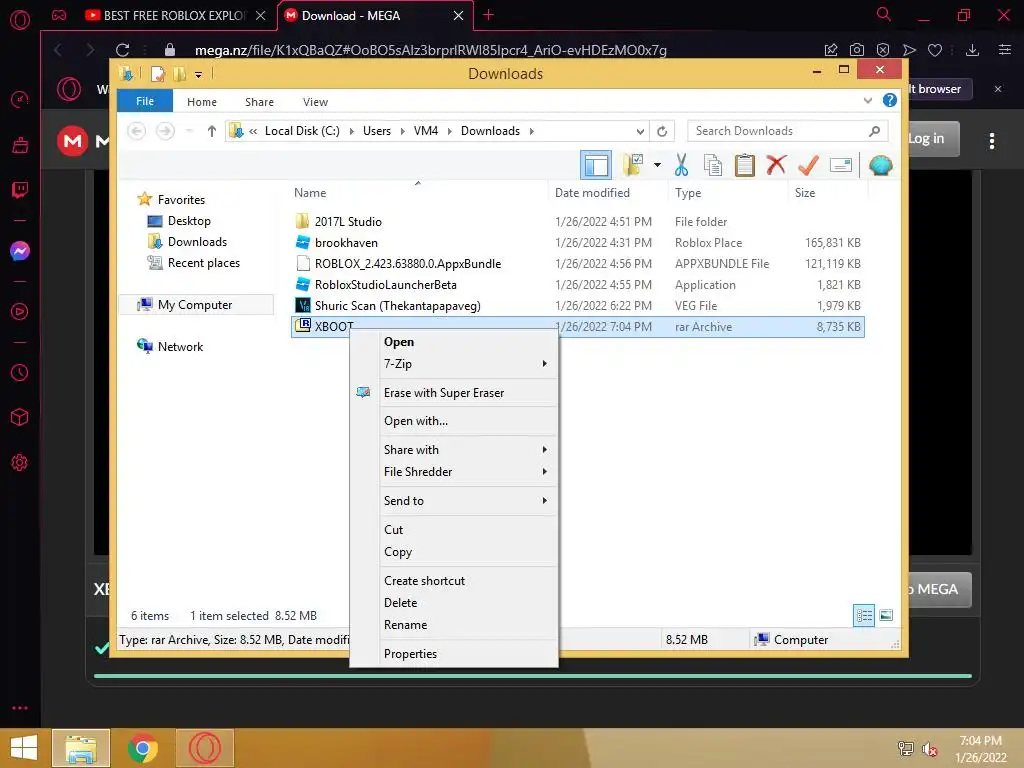Click Explorer Back navigation arrow
The image size is (1024, 768).
[x=136, y=131]
